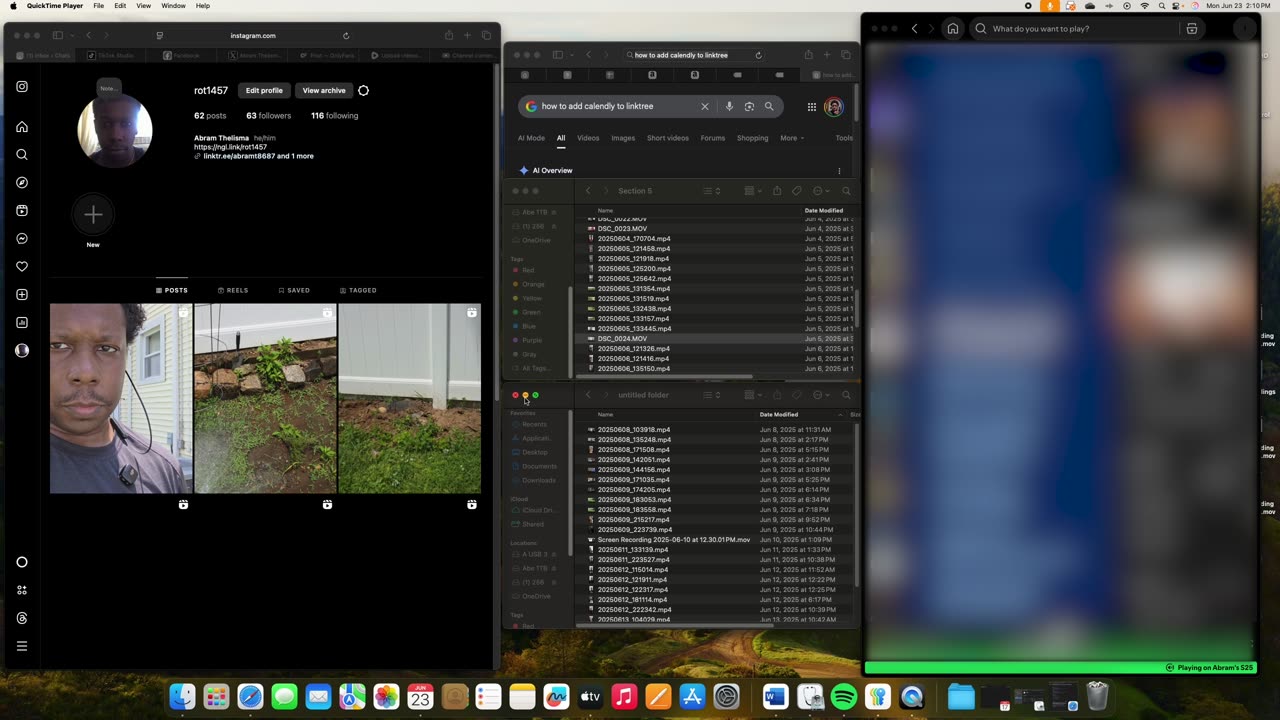Open the 116 following list
This screenshot has width=1280, height=720.
click(334, 116)
